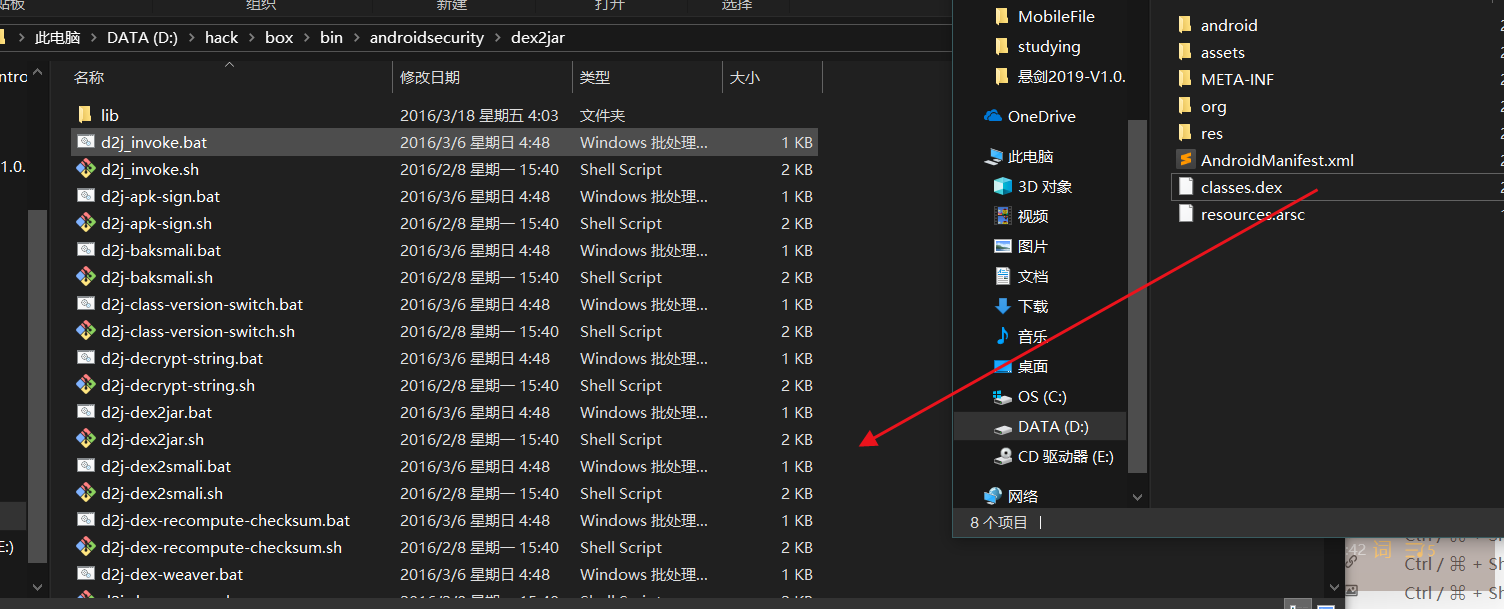Click the d2j-dex2jar.sh script icon

tap(85, 439)
